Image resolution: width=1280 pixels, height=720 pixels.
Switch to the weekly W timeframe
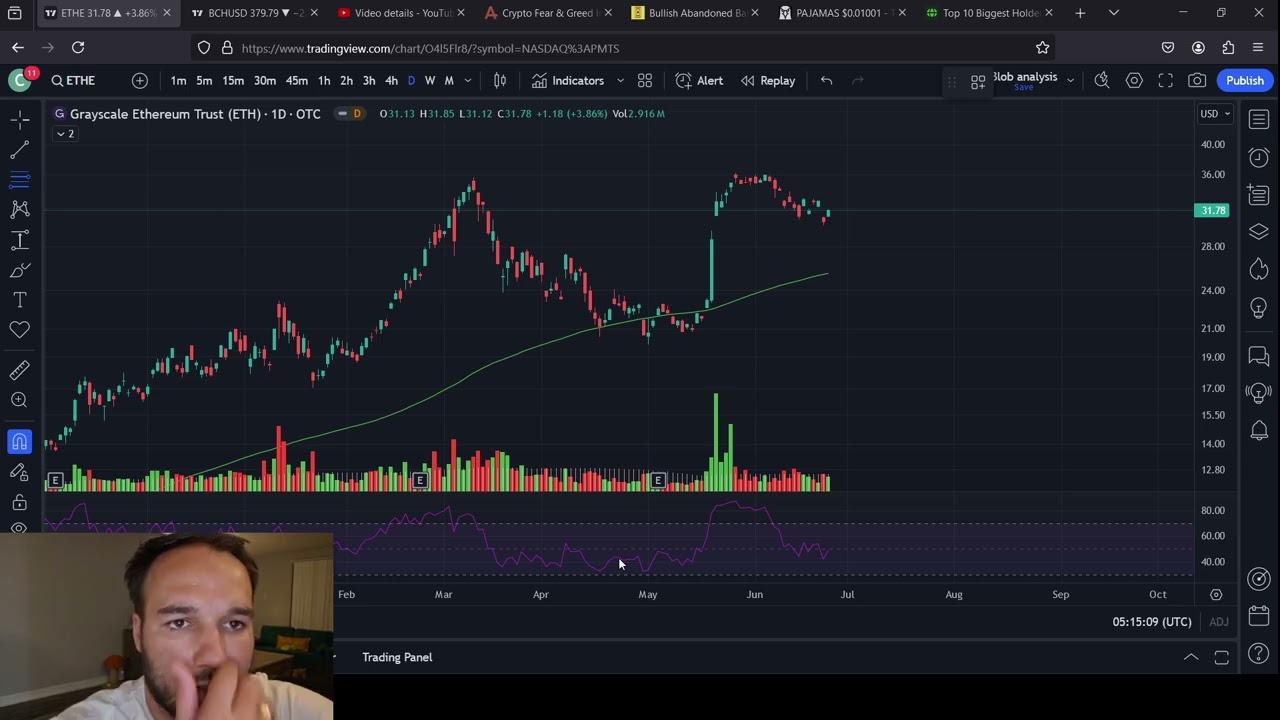click(x=430, y=80)
